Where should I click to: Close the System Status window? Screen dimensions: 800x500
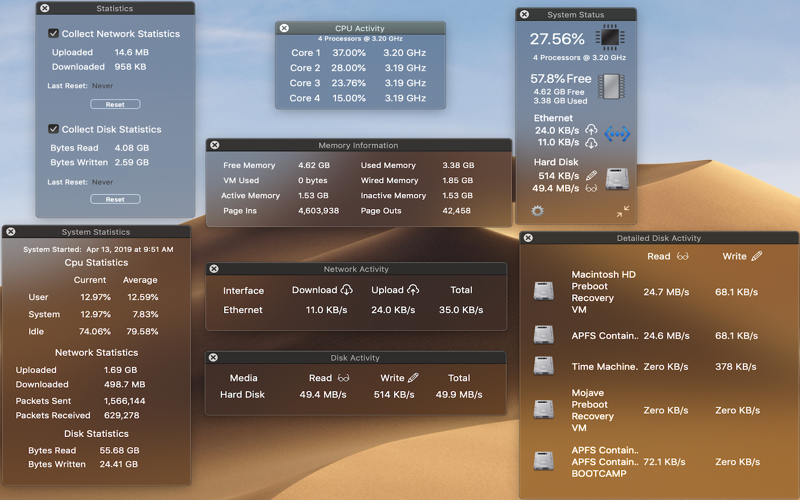coord(524,14)
